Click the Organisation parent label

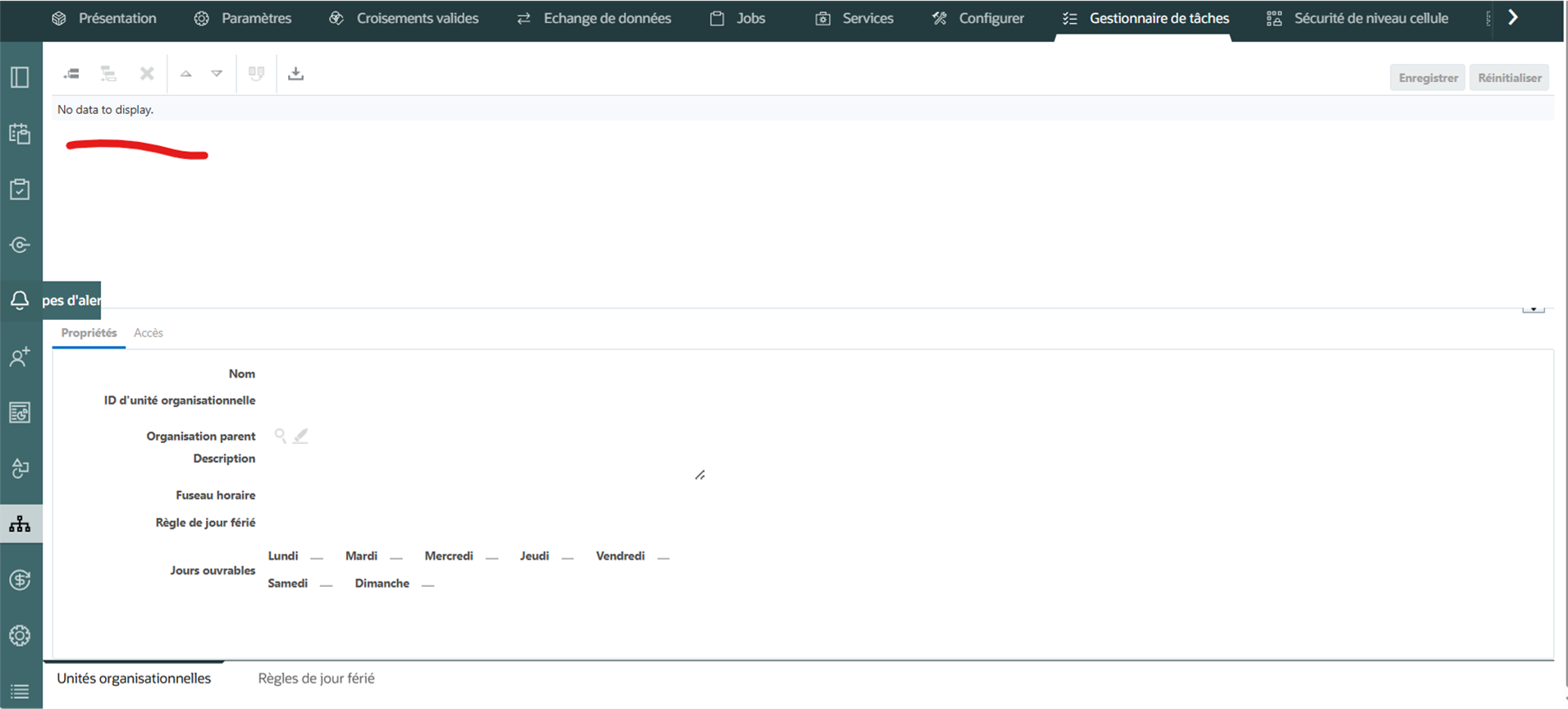click(201, 436)
